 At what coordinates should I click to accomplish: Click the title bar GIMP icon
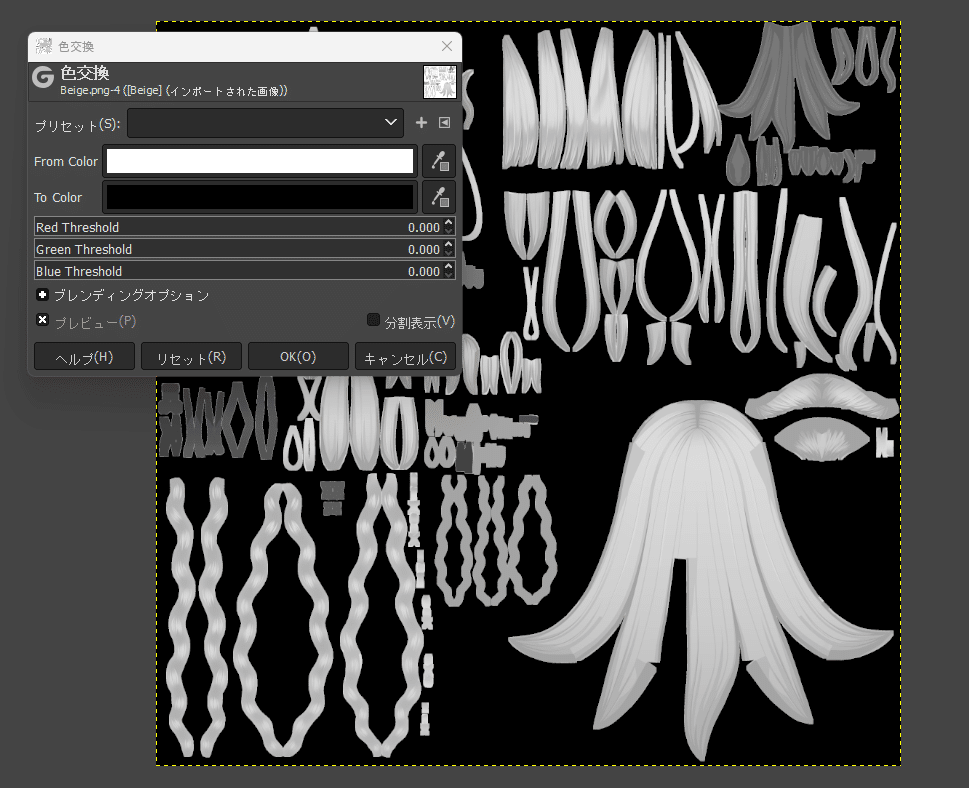43,46
